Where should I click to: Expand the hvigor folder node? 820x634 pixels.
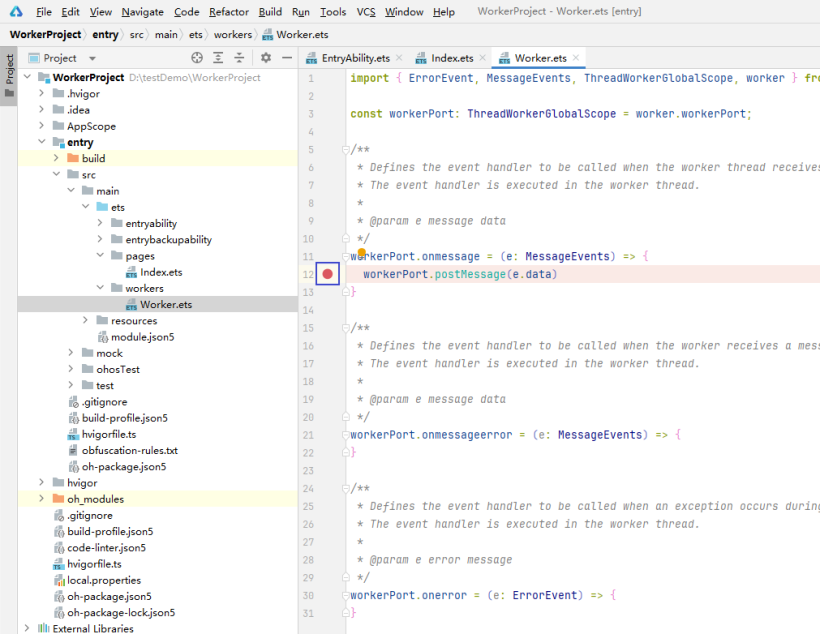42,483
